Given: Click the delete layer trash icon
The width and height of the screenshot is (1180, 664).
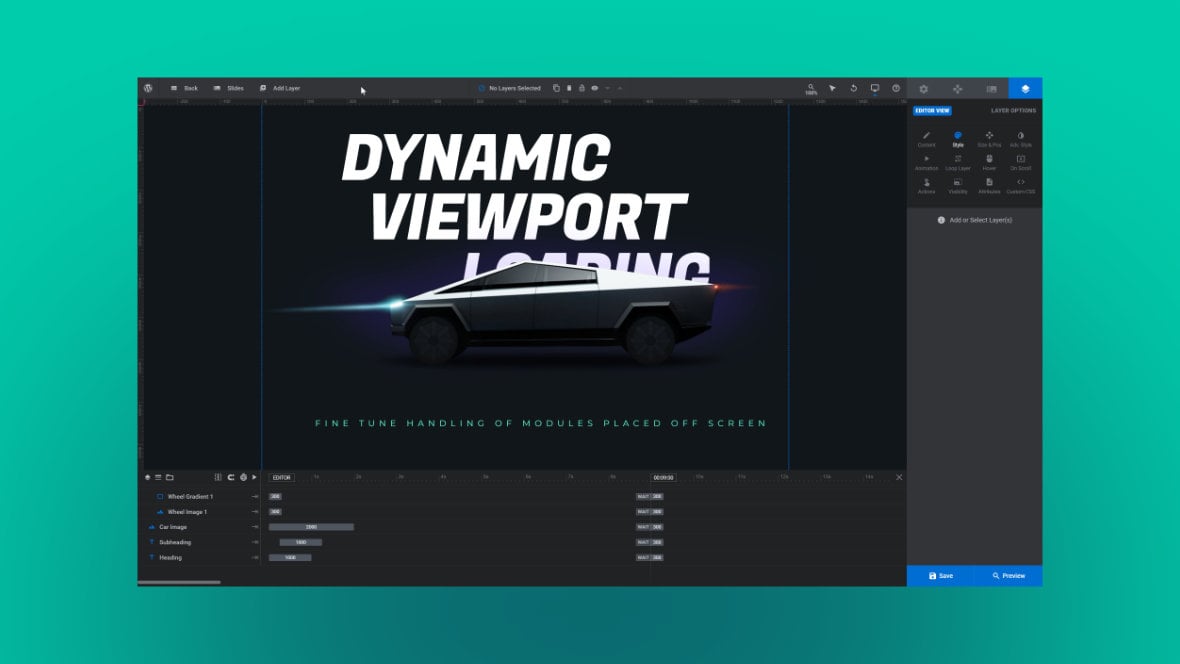Looking at the screenshot, I should pos(569,88).
